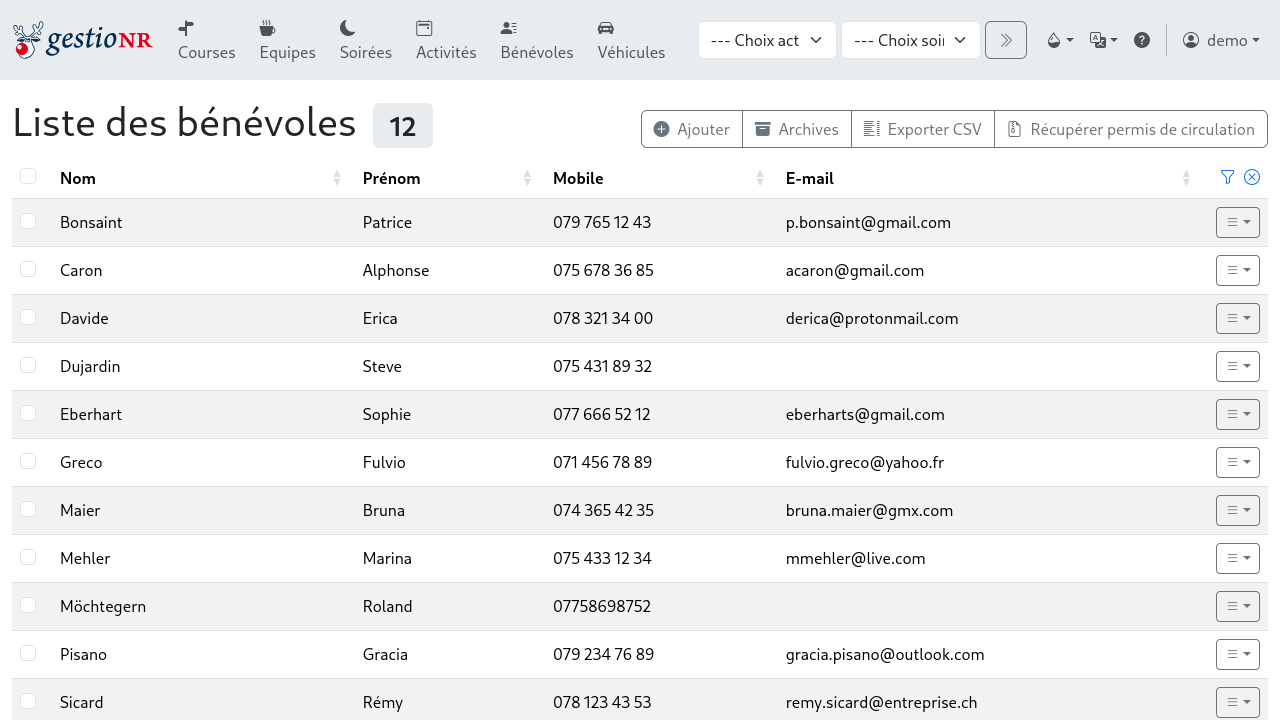Expand the Choix activité dropdown
Viewport: 1280px width, 720px height.
click(766, 40)
